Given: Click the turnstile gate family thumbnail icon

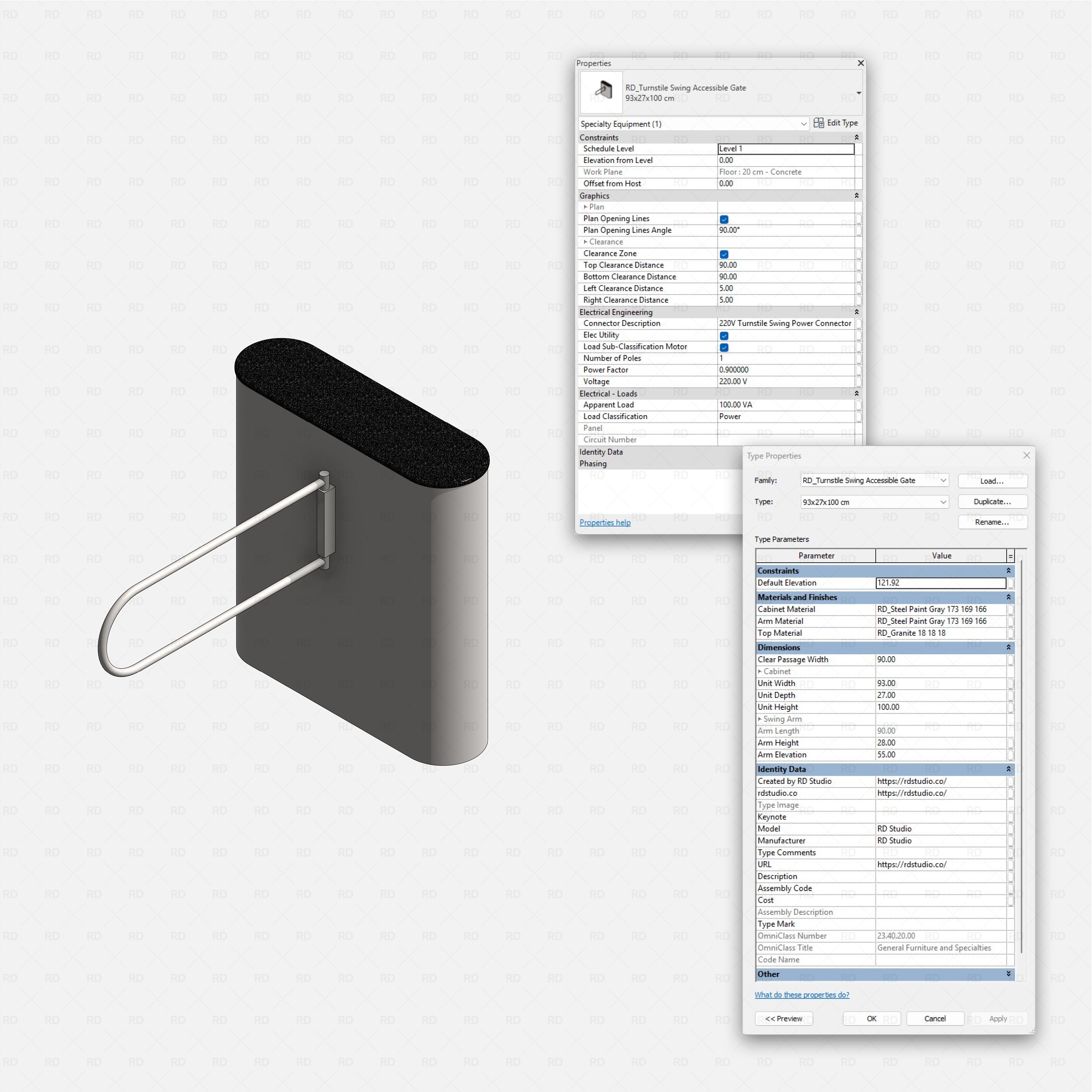Looking at the screenshot, I should 601,92.
